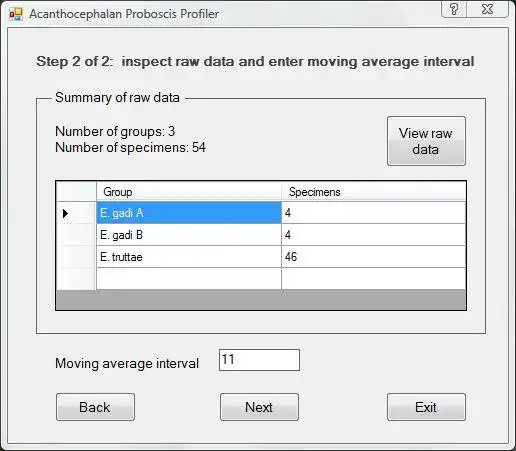
Task: Click the empty new-row Group cell
Action: pos(189,279)
